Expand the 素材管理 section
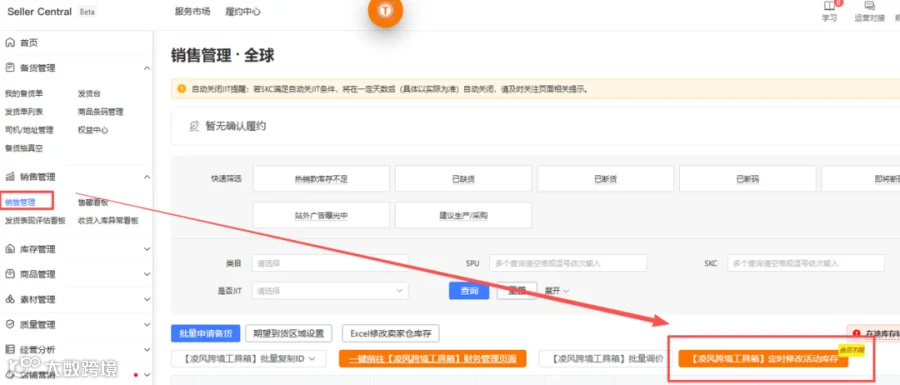Viewport: 900px width, 385px height. (x=147, y=300)
